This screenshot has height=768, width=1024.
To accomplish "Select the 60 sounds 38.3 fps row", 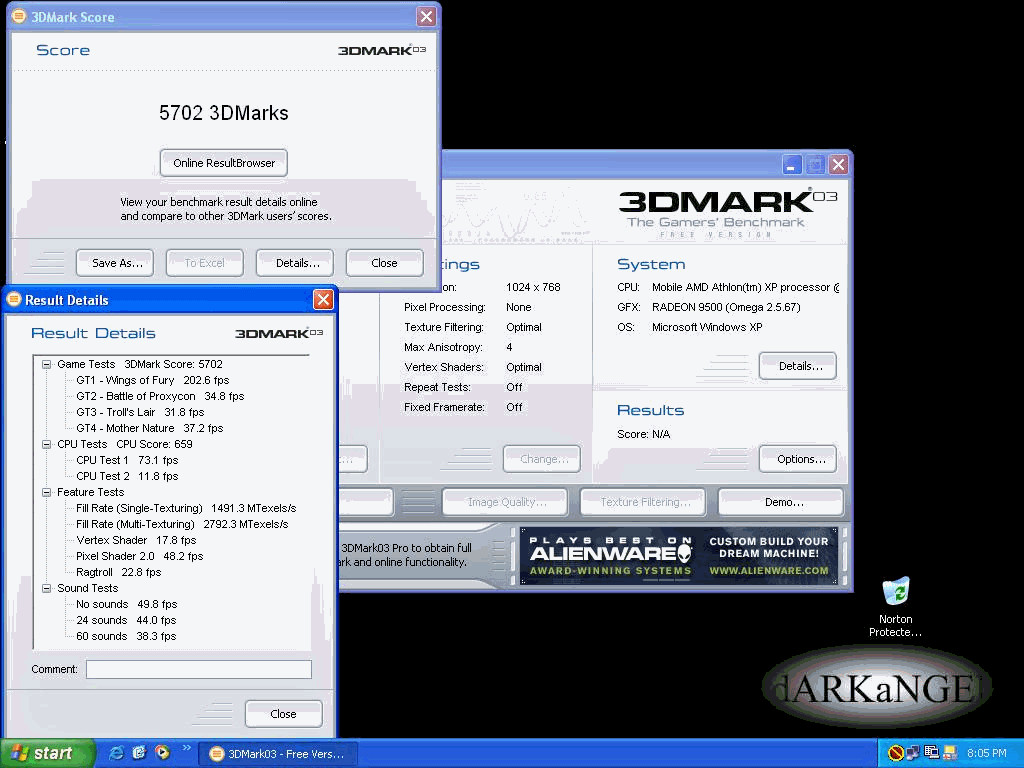I will coord(126,637).
